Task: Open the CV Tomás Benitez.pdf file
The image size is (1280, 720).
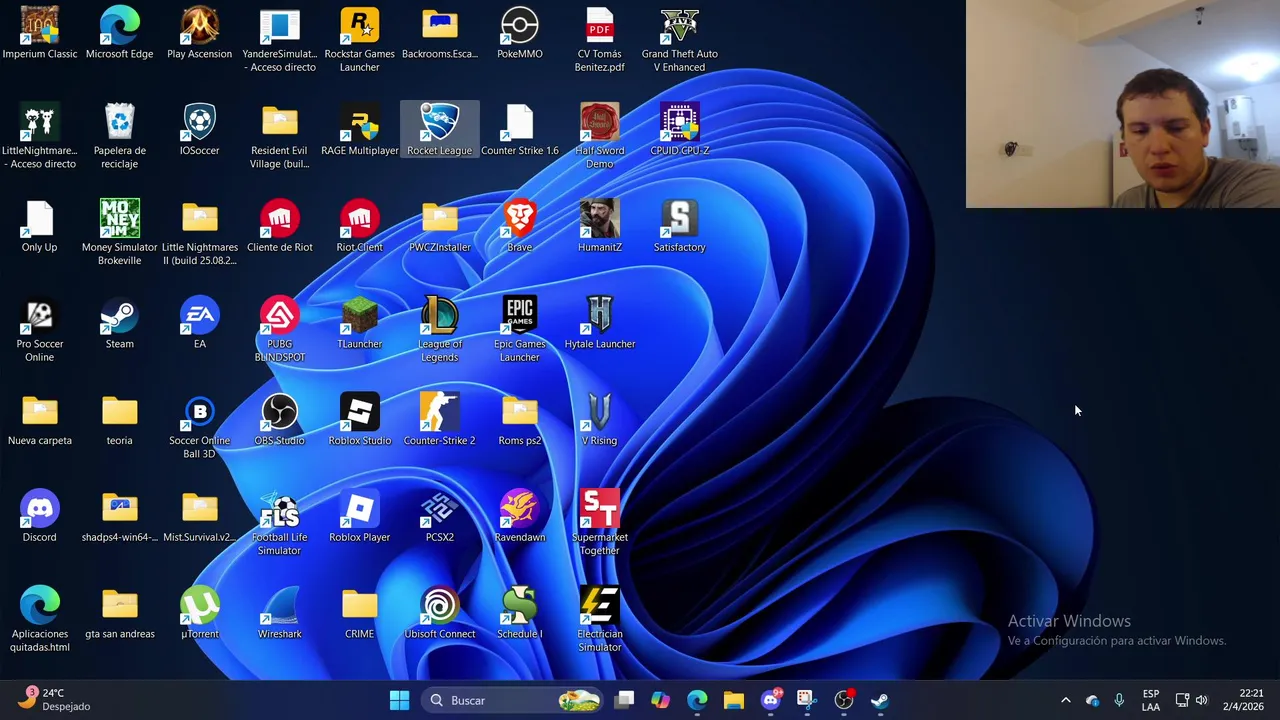Action: 600,39
